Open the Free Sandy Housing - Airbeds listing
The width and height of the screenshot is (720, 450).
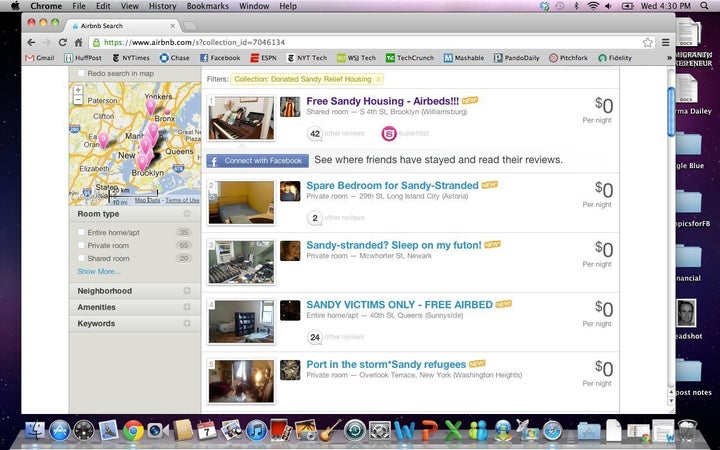click(x=382, y=101)
